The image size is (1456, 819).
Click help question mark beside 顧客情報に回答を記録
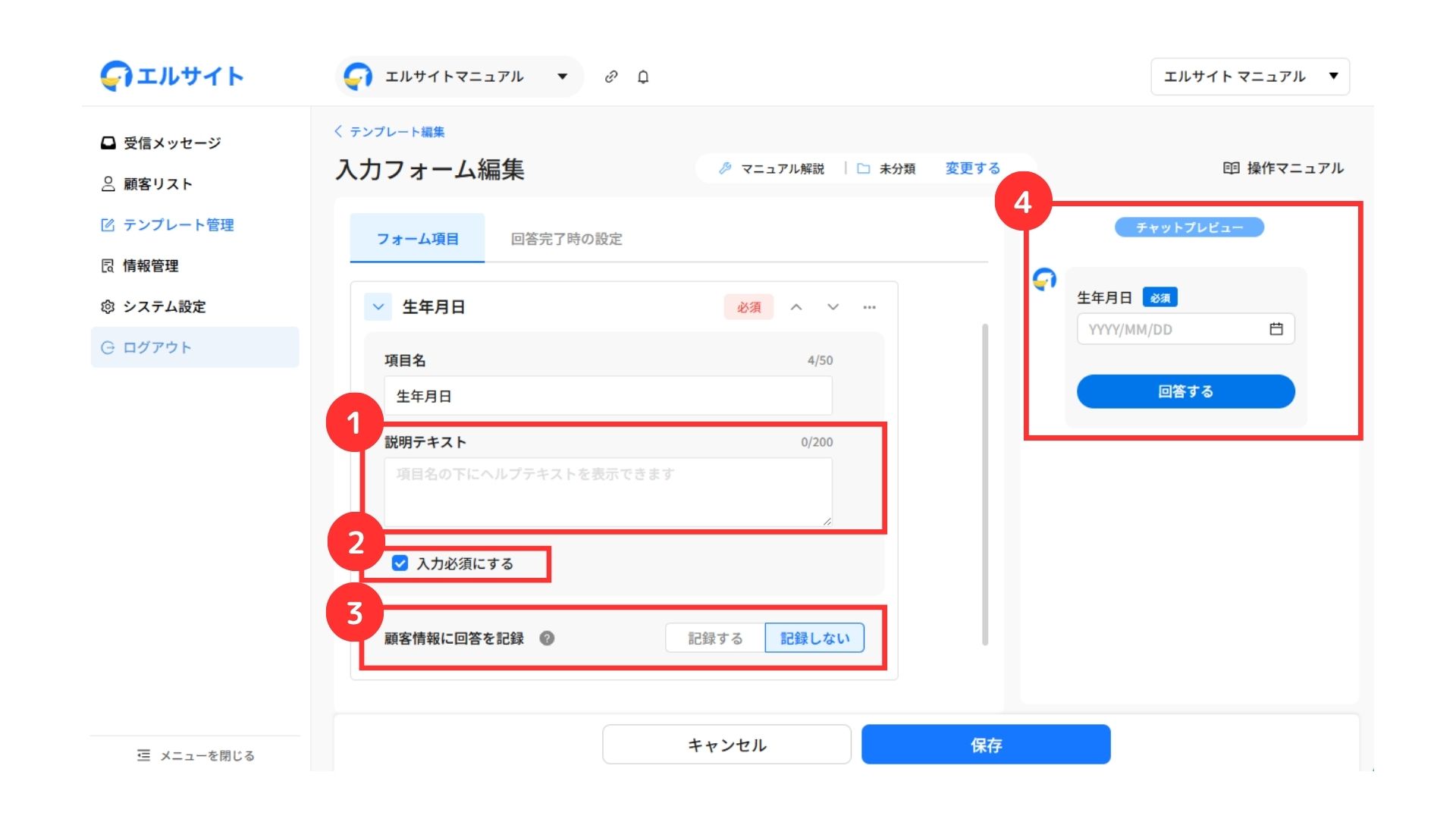(x=547, y=639)
